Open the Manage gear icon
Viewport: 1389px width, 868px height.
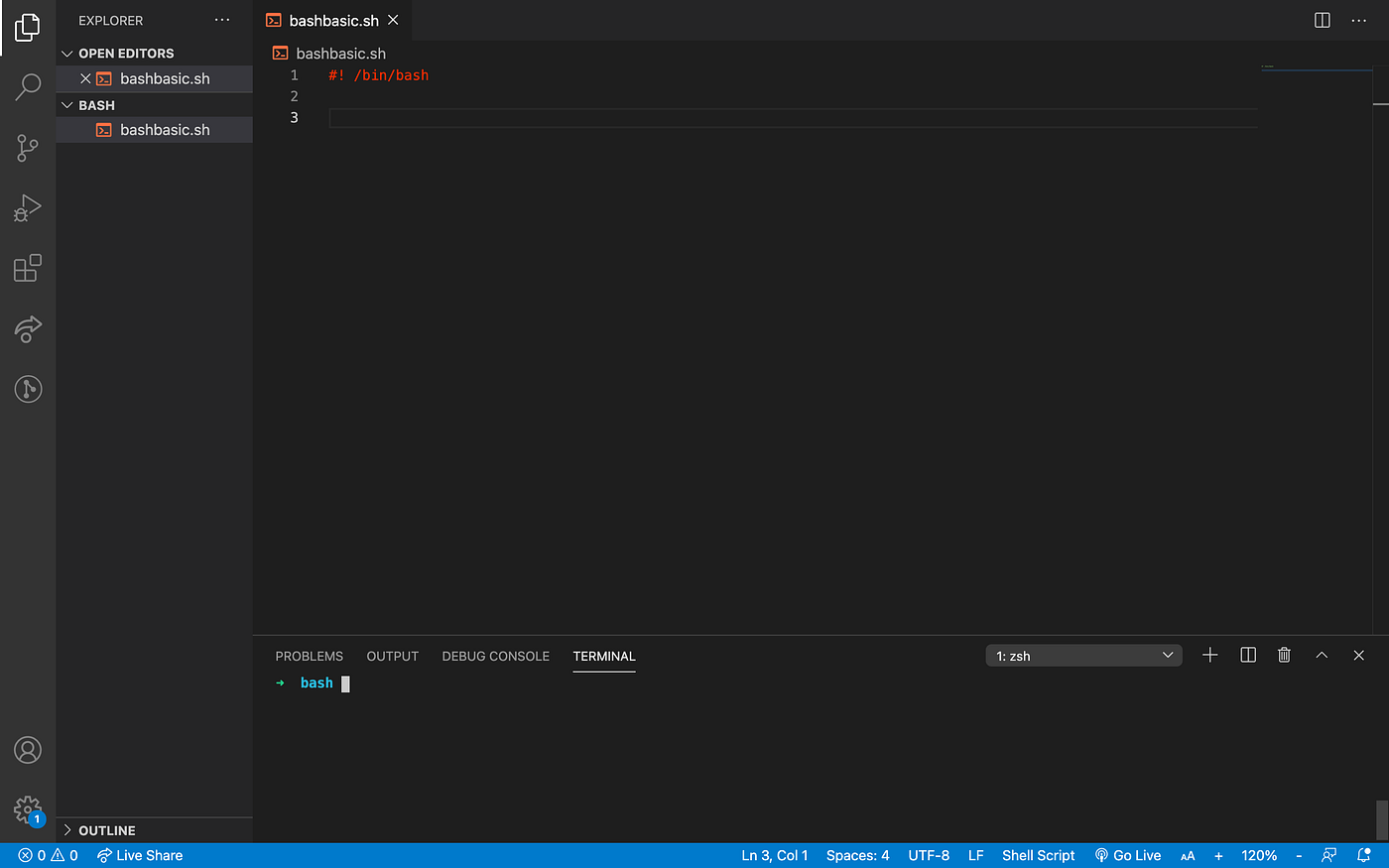point(28,810)
